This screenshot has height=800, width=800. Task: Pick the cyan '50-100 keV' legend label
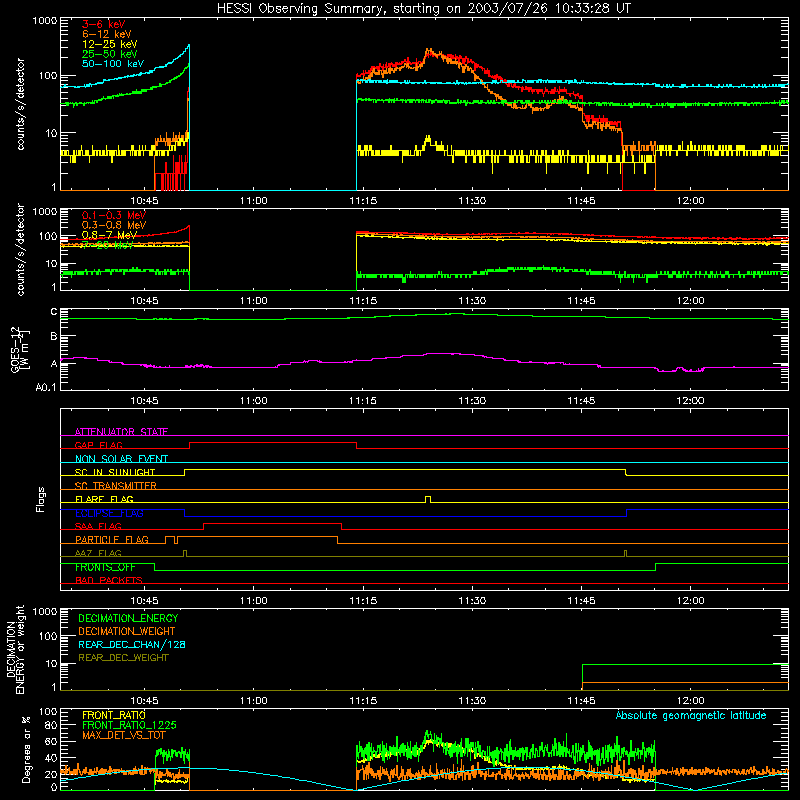[113, 64]
